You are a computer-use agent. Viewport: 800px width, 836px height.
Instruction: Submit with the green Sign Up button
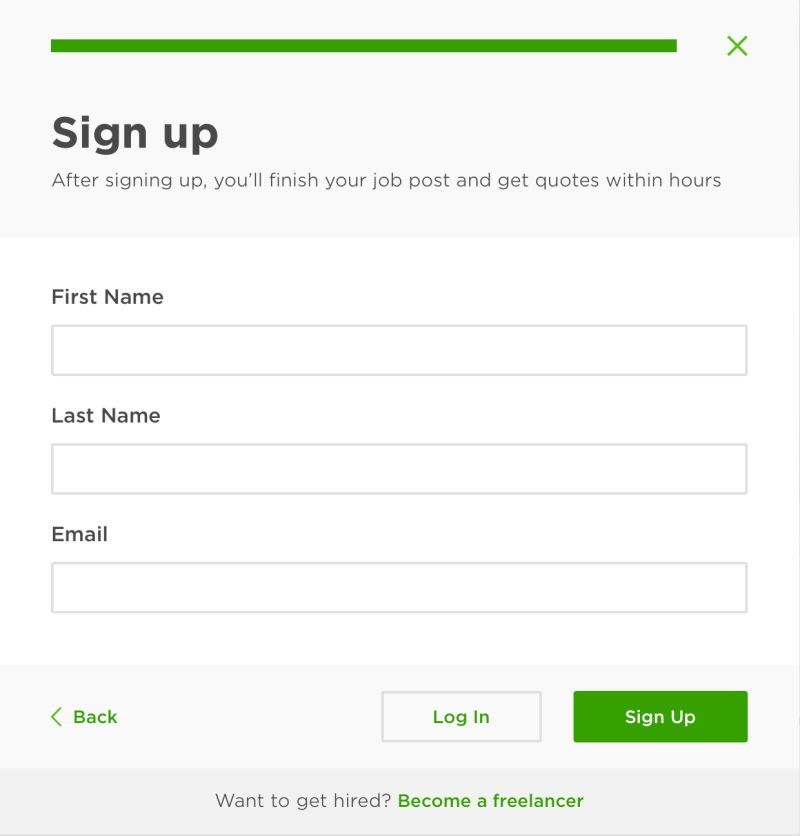[x=660, y=717]
